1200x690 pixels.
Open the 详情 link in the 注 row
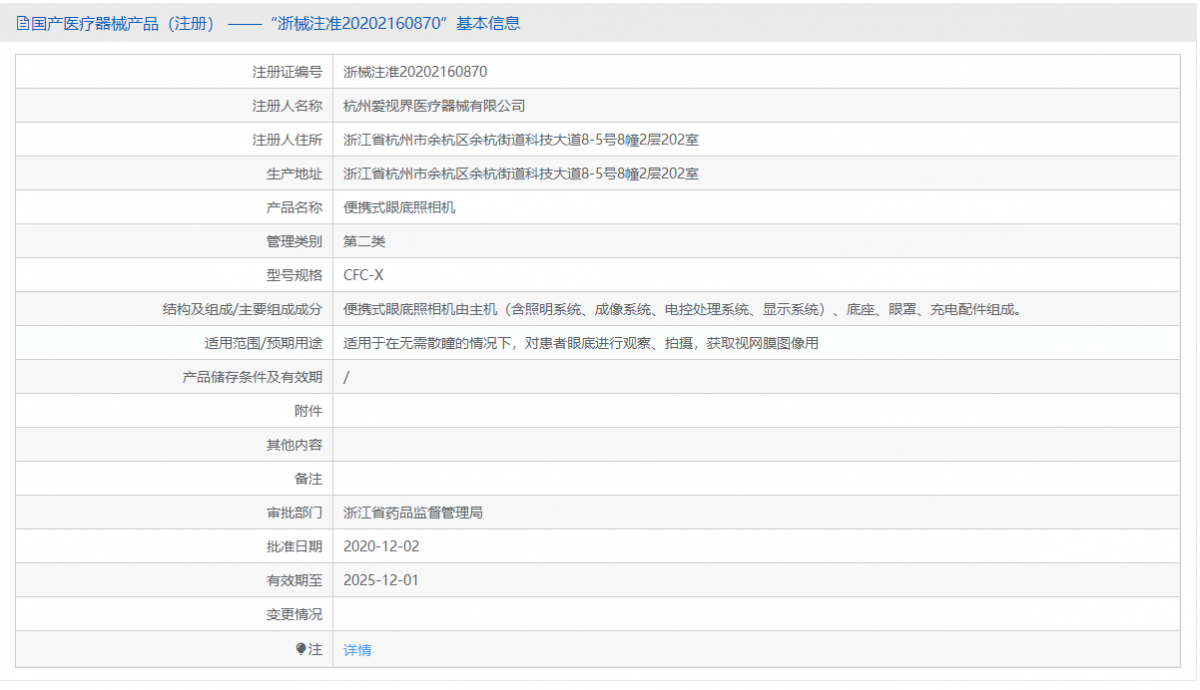click(357, 650)
